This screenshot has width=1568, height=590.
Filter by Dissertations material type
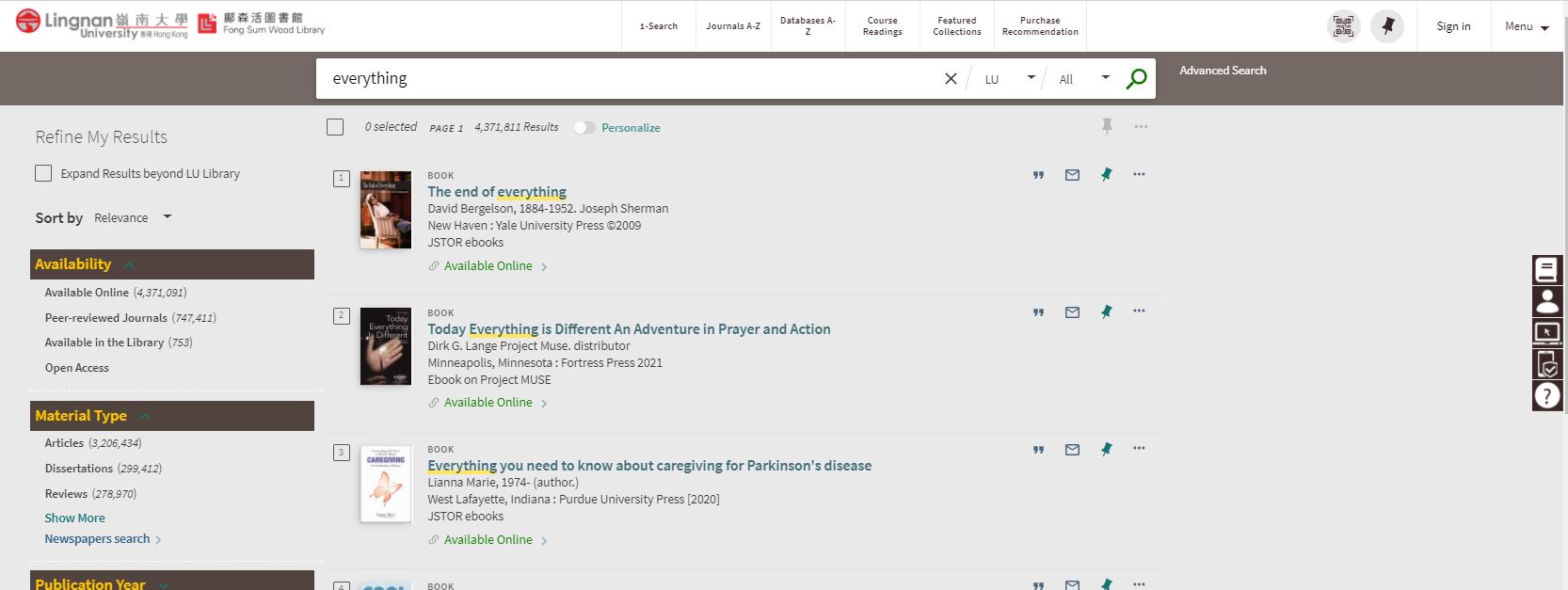coord(104,469)
